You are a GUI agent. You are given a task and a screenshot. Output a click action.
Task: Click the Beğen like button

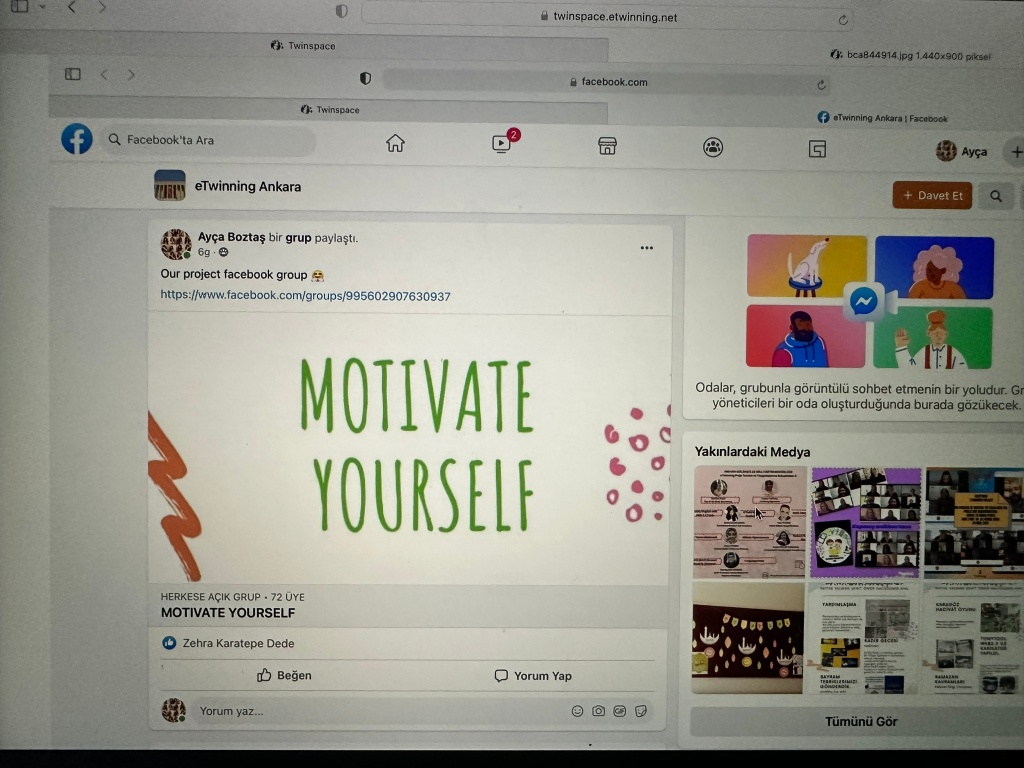click(x=284, y=676)
